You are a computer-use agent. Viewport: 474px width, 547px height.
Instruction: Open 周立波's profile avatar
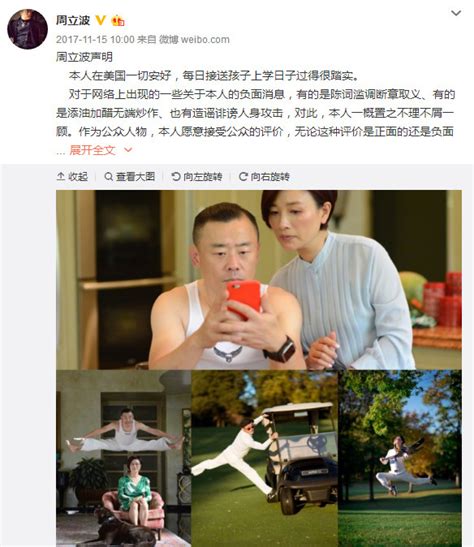pos(27,29)
